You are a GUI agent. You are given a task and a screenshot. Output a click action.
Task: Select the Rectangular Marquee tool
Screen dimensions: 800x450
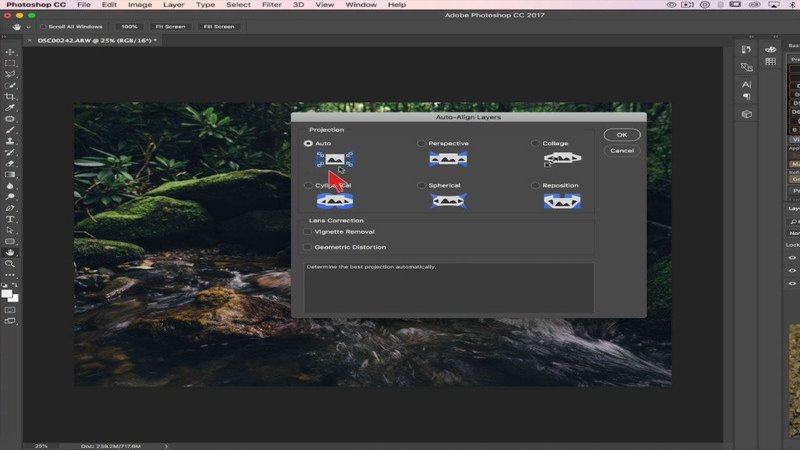[10, 63]
